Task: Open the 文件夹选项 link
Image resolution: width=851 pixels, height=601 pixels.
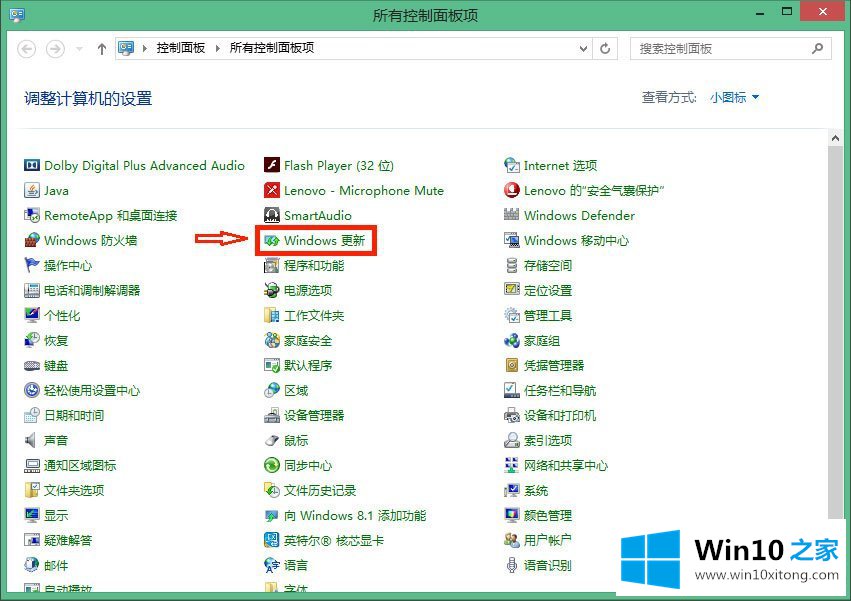Action: (x=74, y=490)
